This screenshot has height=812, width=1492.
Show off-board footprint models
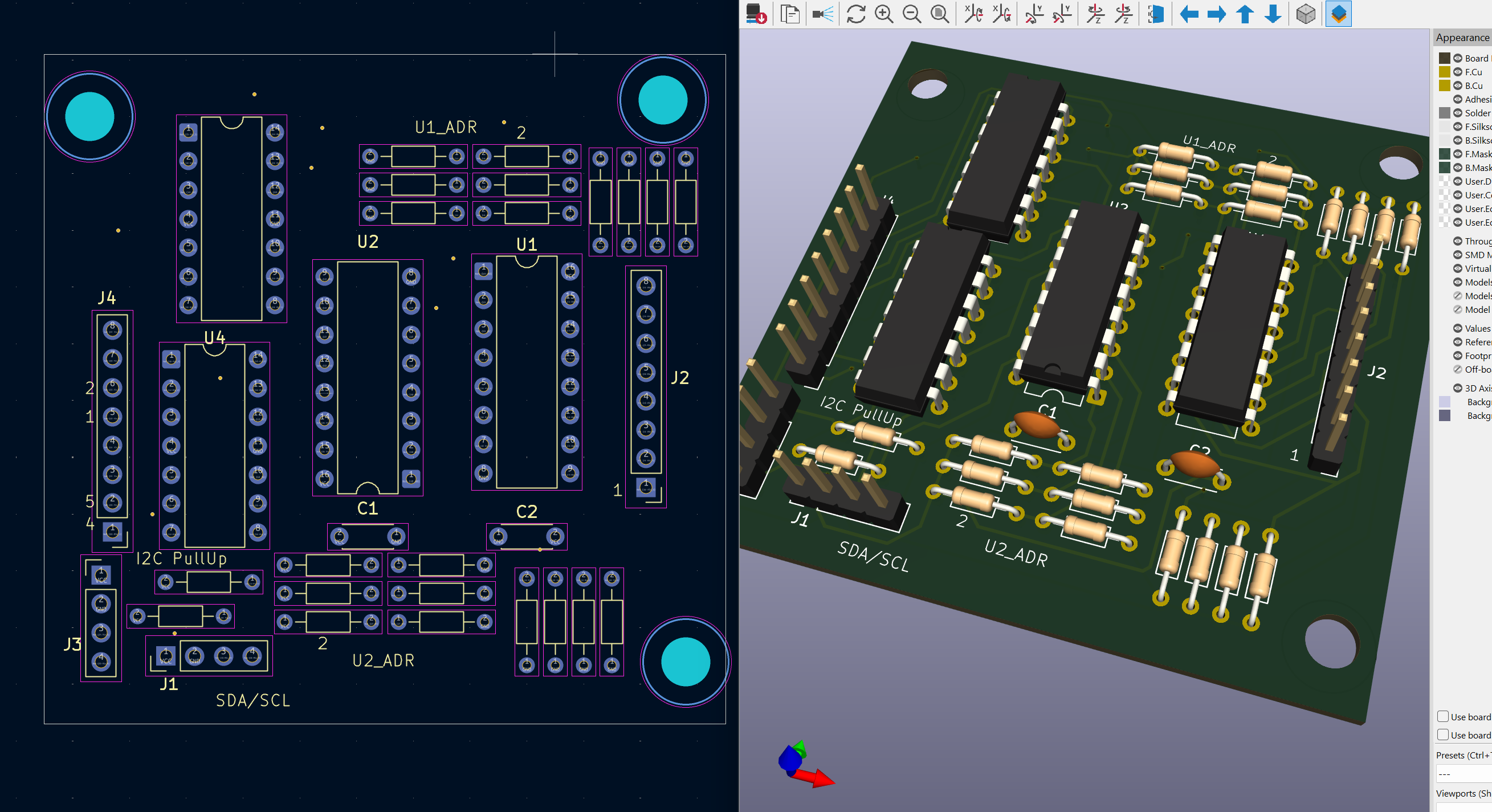pos(1457,369)
